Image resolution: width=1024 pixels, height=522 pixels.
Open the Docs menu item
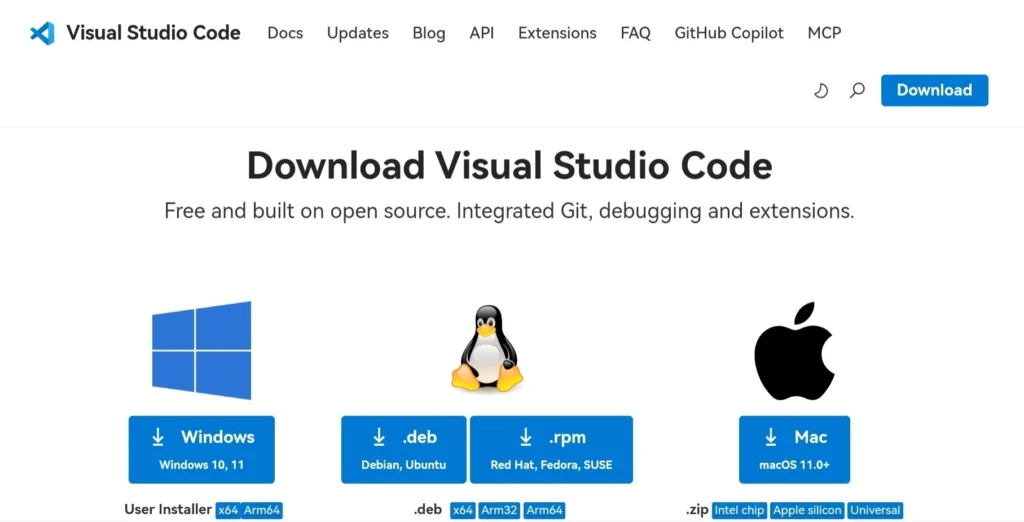pyautogui.click(x=285, y=33)
